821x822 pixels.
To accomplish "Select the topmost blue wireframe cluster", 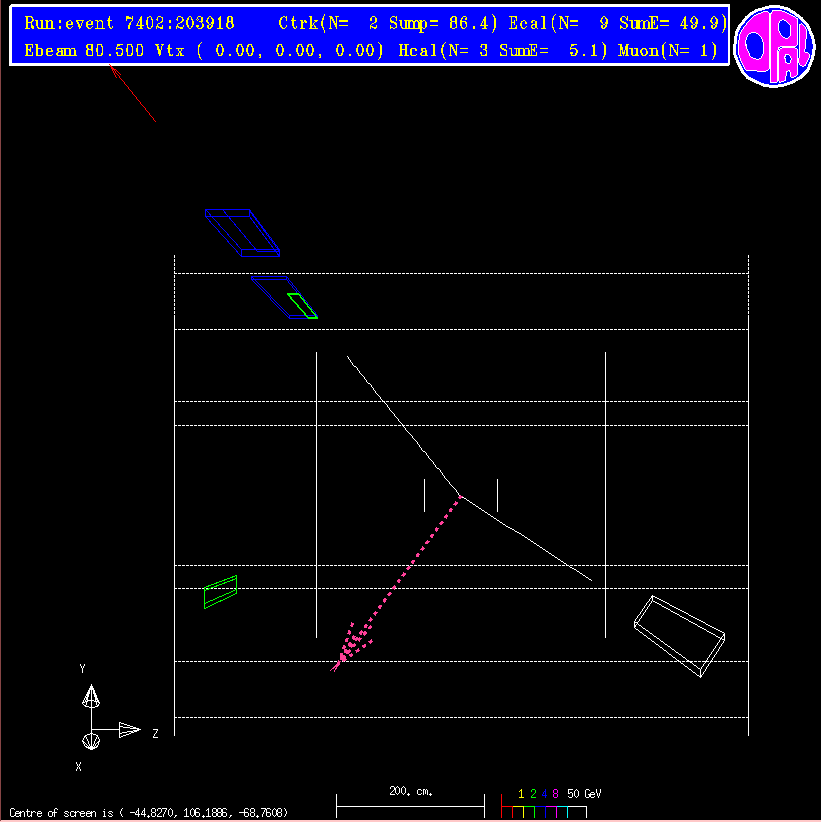I will click(x=242, y=232).
